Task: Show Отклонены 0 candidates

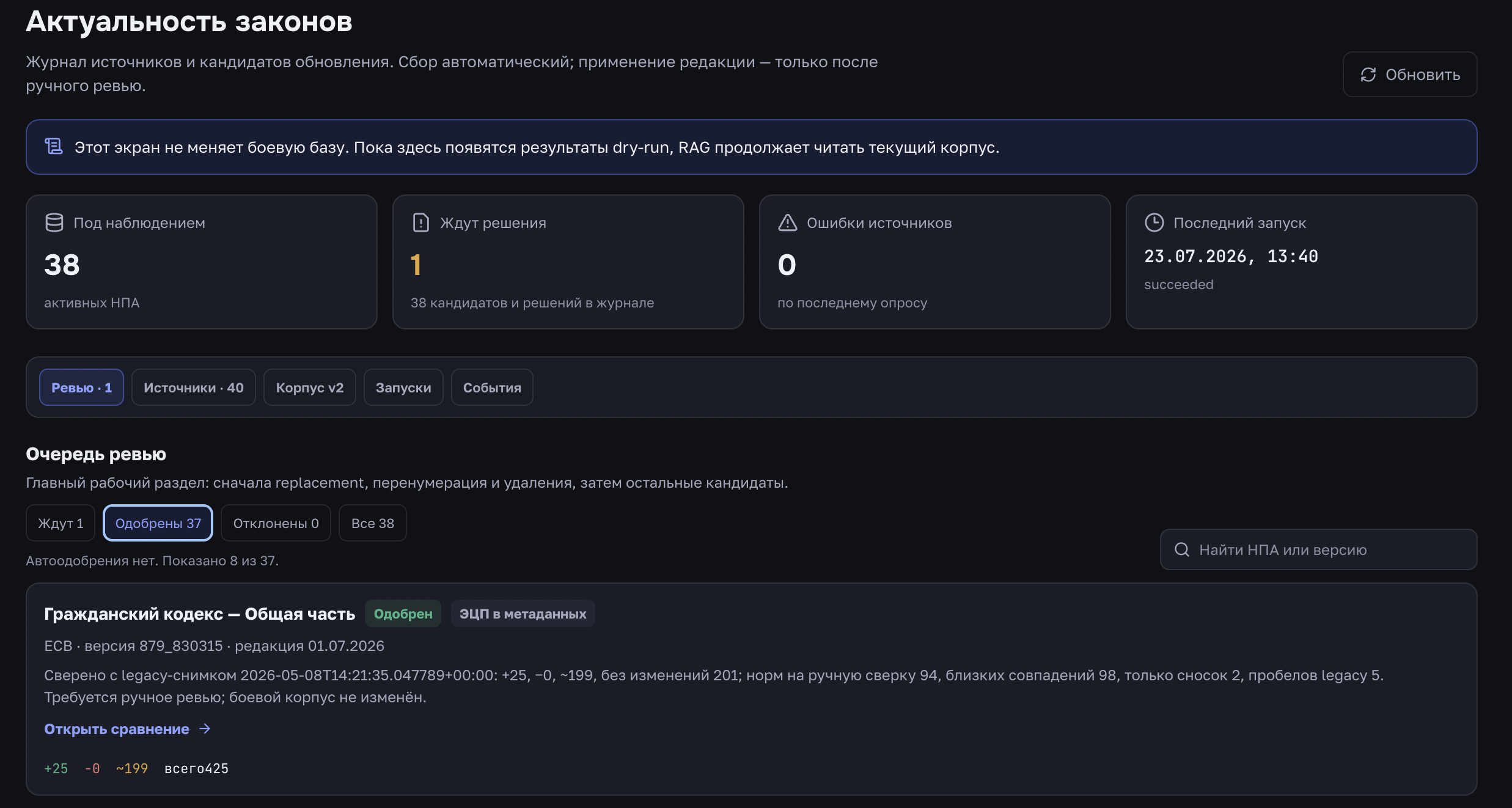Action: tap(276, 523)
